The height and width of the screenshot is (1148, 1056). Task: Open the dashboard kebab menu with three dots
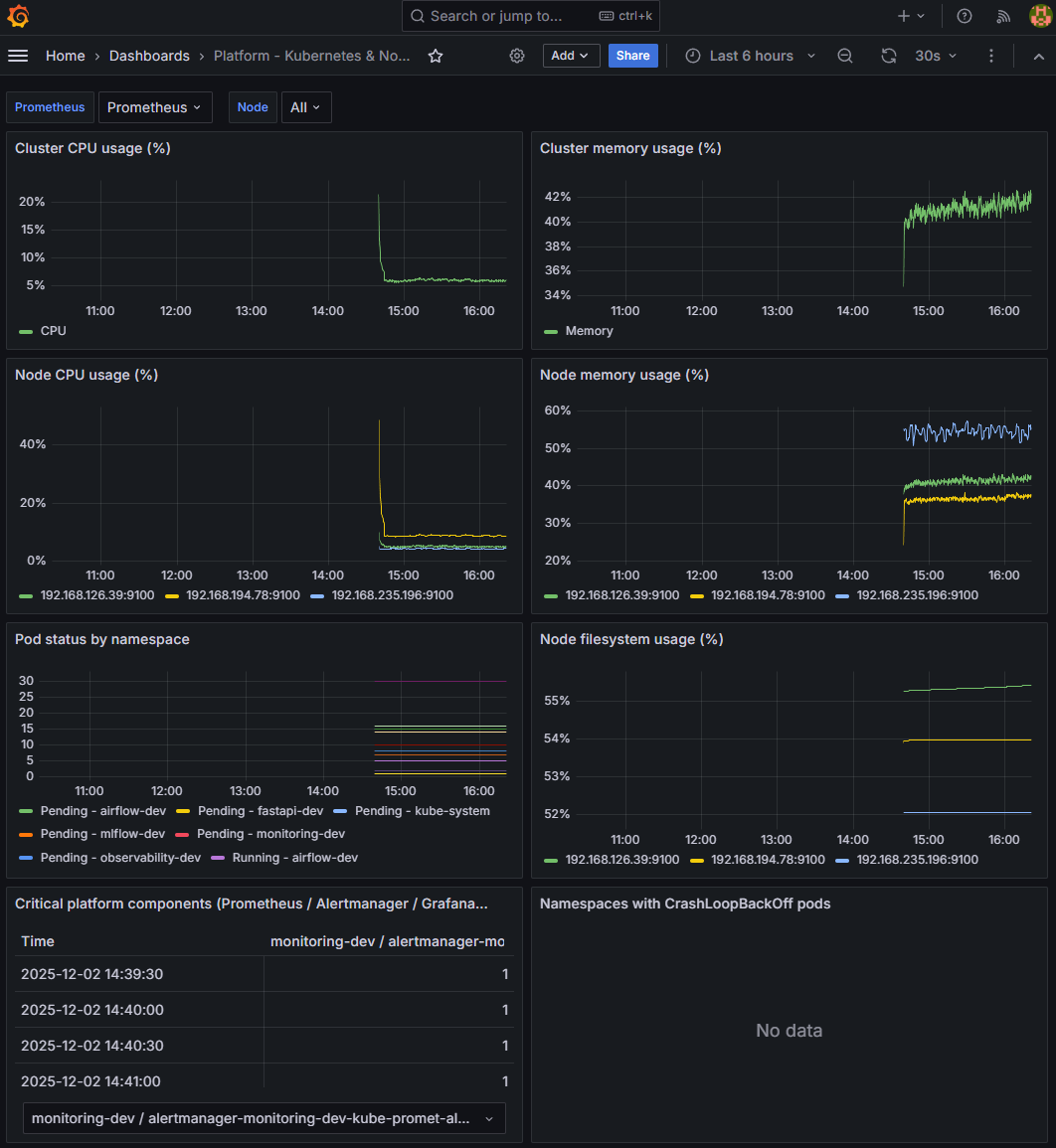pos(990,56)
